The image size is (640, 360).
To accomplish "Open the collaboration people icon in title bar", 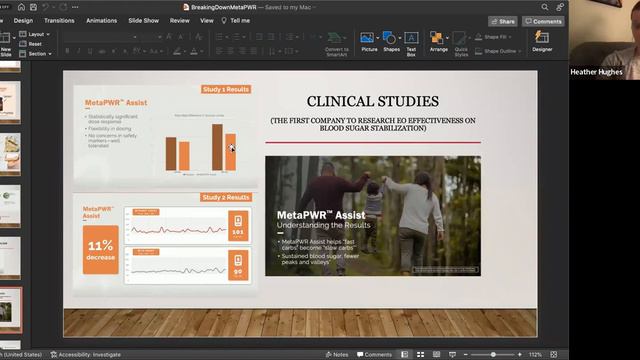I will pos(560,7).
